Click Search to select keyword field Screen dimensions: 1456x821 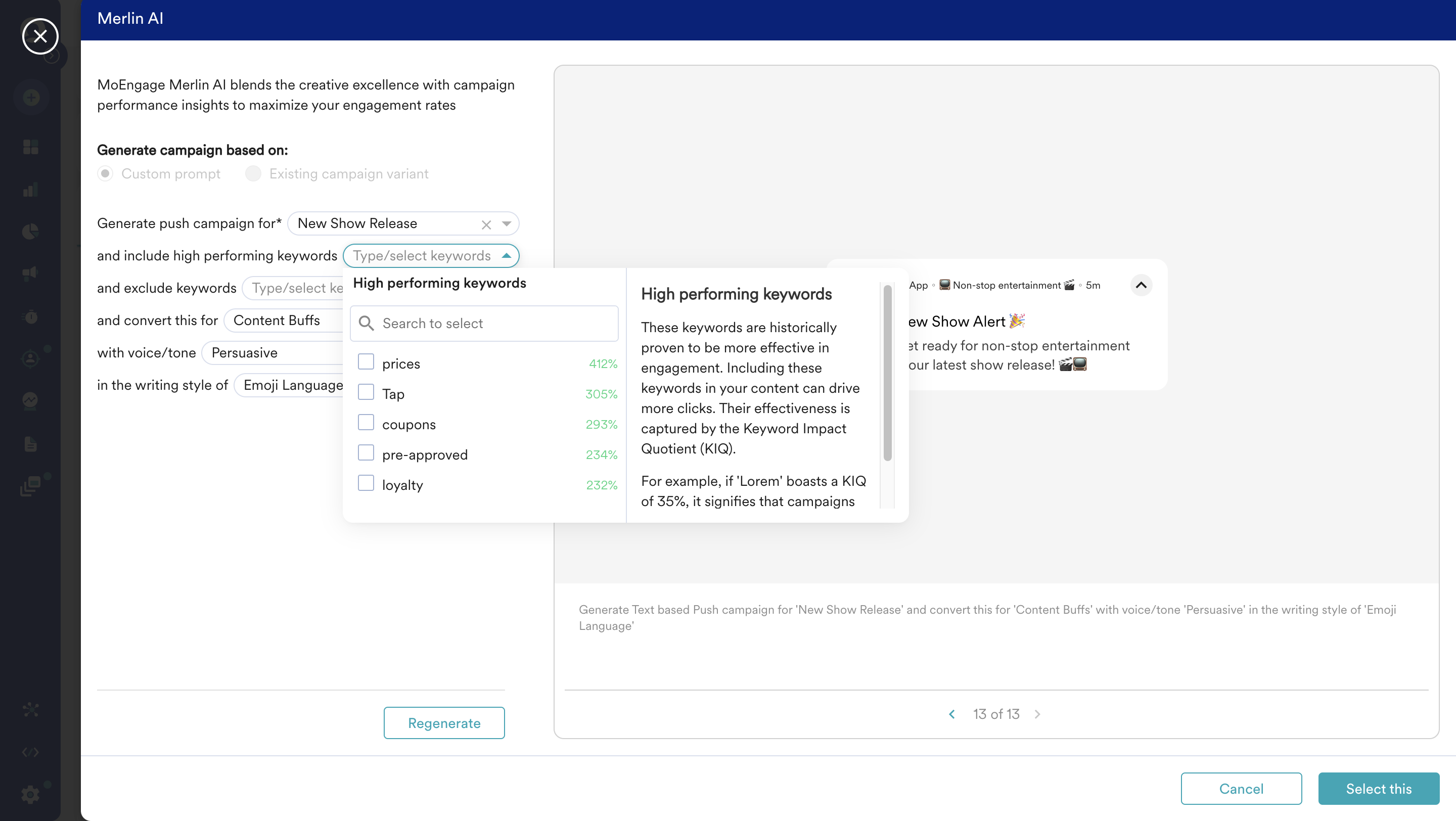click(x=484, y=323)
